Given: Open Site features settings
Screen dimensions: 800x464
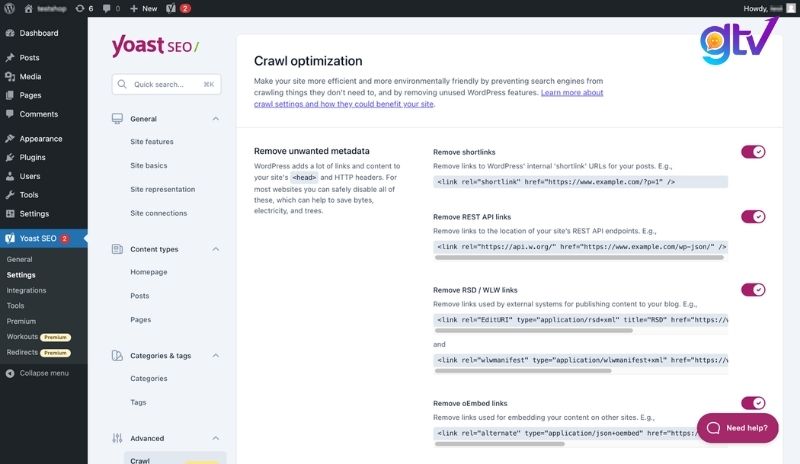Looking at the screenshot, I should (152, 142).
